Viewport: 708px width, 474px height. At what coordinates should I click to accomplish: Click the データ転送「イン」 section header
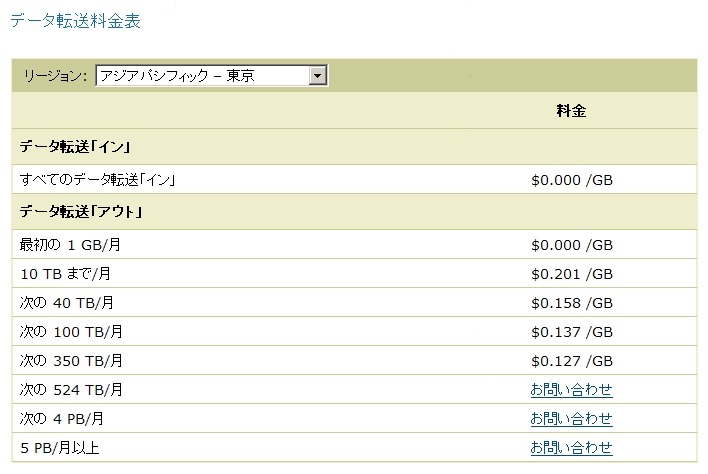click(76, 147)
